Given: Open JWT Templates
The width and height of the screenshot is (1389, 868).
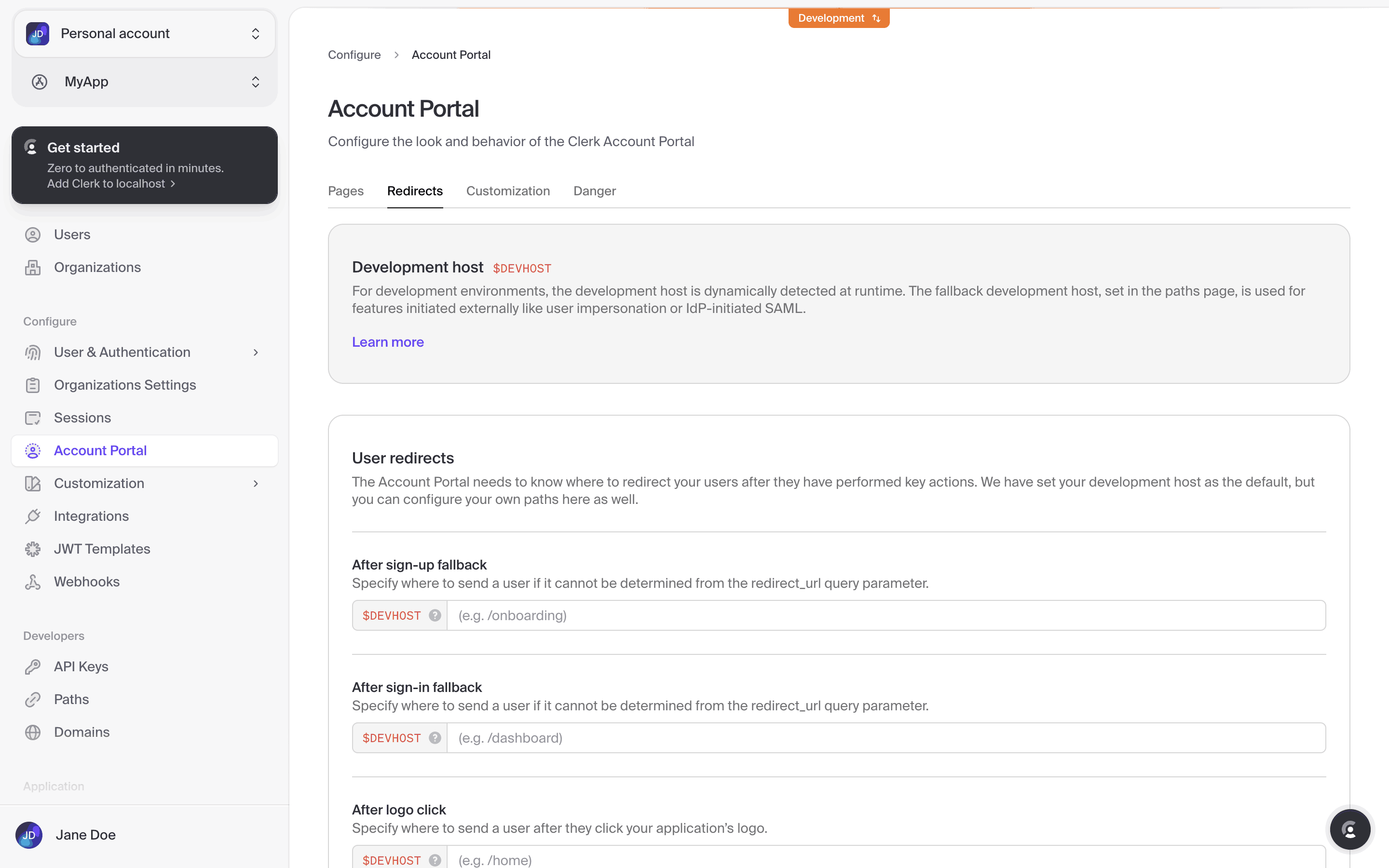Looking at the screenshot, I should tap(102, 548).
